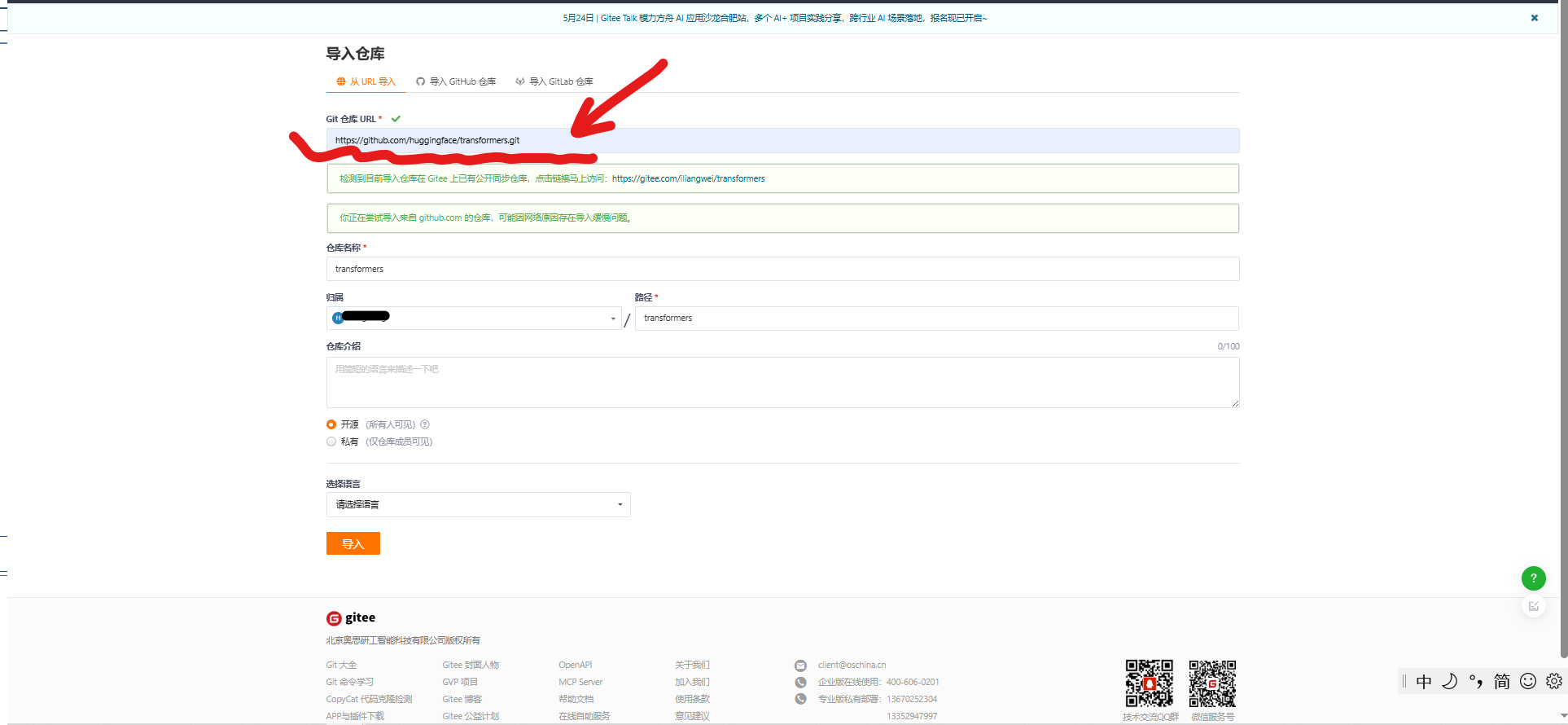This screenshot has height=725, width=1568.
Task: Open Gitee 博客 footer link
Action: pos(462,699)
